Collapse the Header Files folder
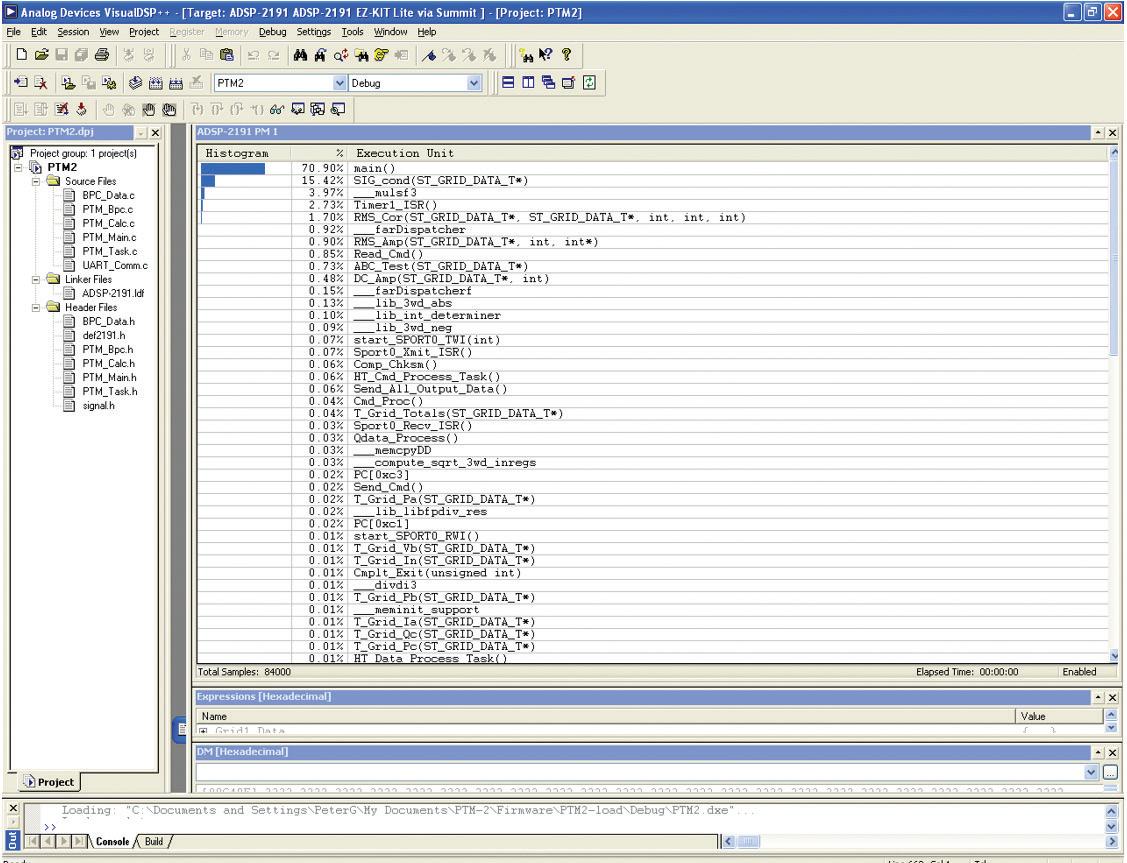Viewport: 1127px width, 863px height. pos(35,308)
